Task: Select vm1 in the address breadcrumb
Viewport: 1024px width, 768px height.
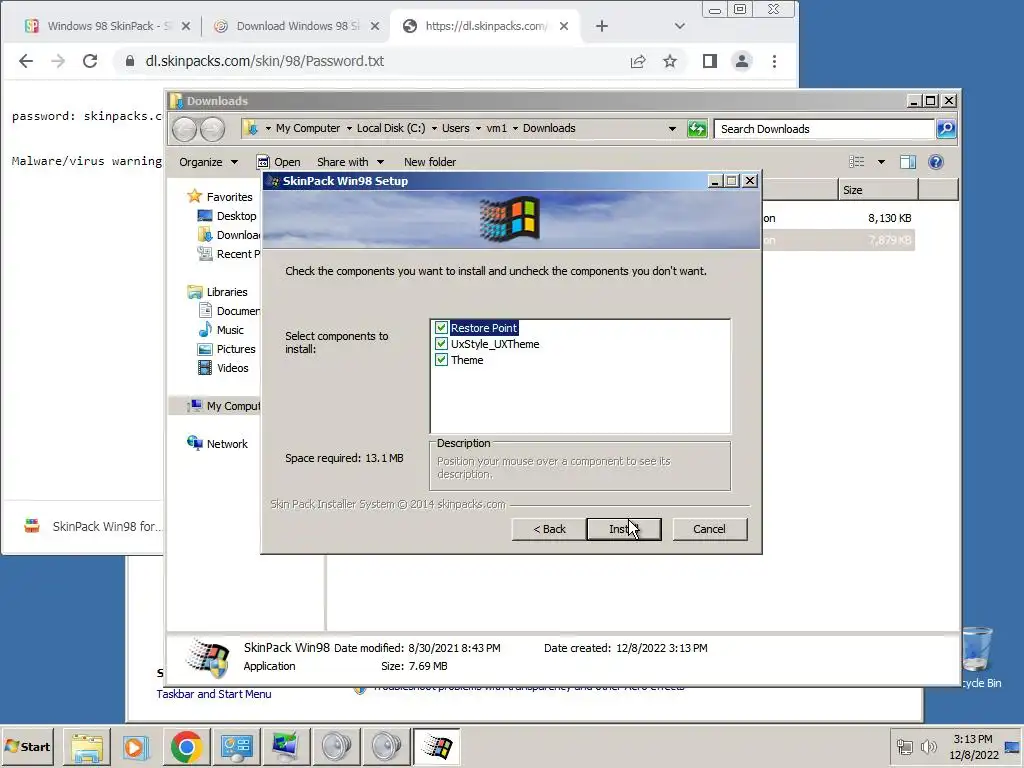Action: click(x=496, y=128)
